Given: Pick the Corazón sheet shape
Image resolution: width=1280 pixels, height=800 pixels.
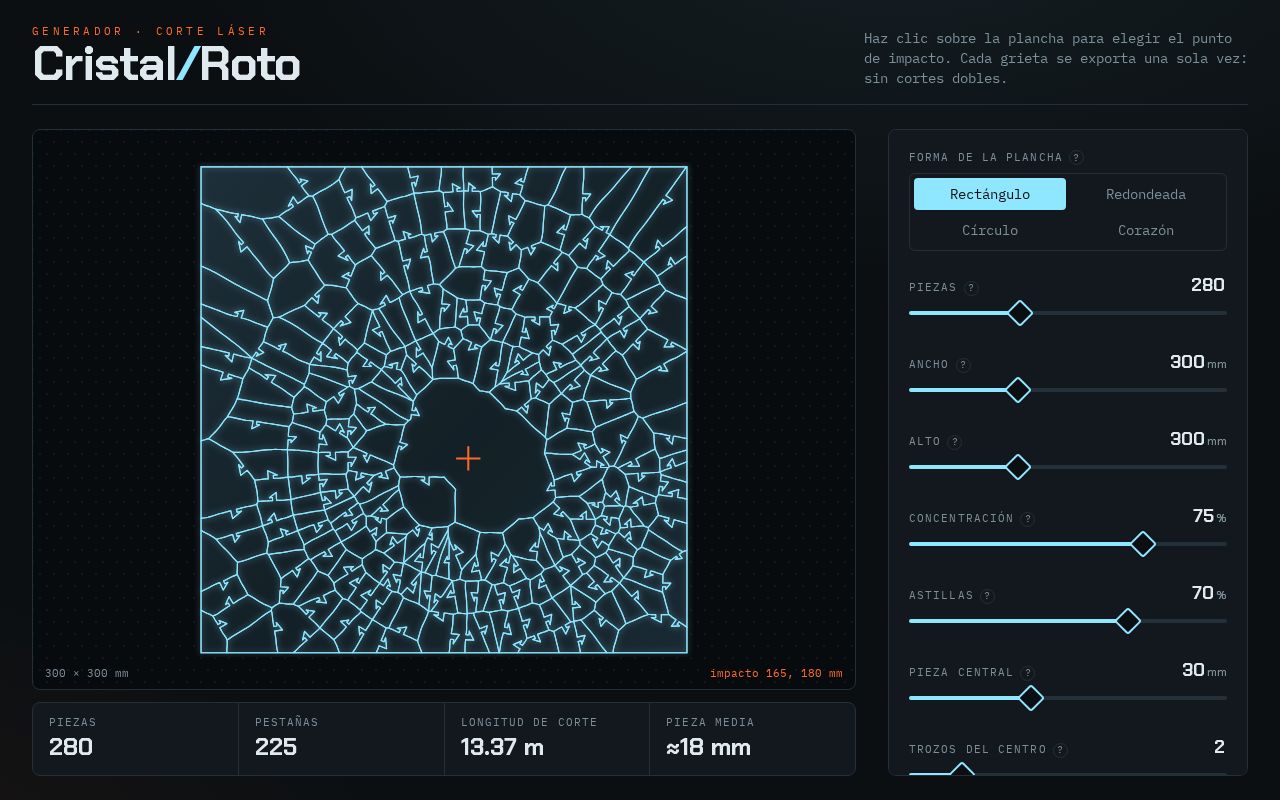Looking at the screenshot, I should click(x=1146, y=230).
